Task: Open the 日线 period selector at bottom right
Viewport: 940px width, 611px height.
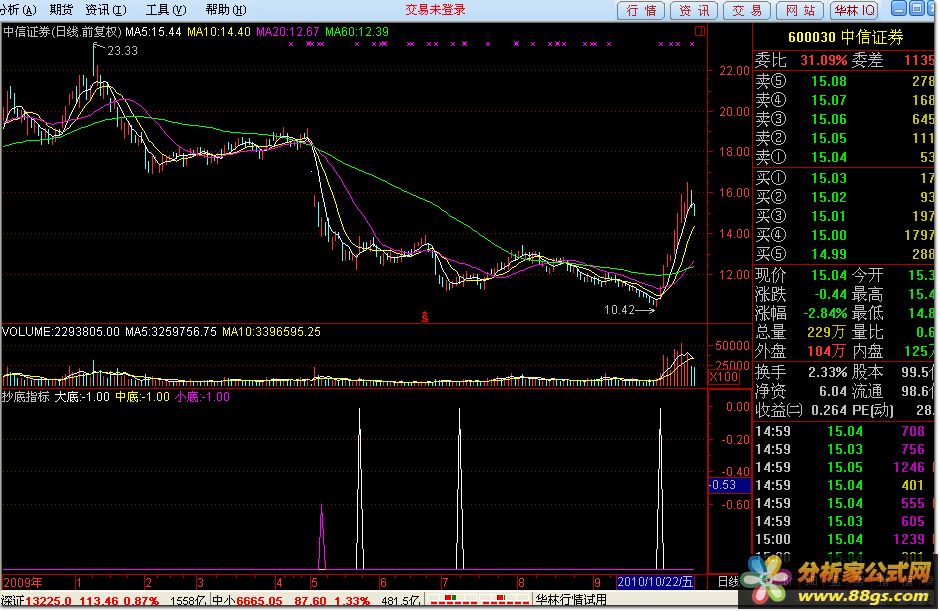Action: coord(728,582)
